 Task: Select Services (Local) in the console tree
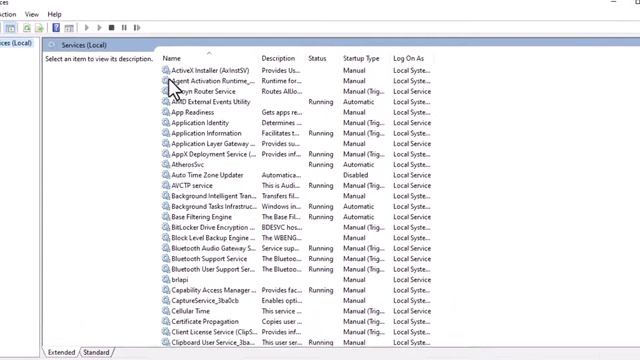pyautogui.click(x=16, y=43)
